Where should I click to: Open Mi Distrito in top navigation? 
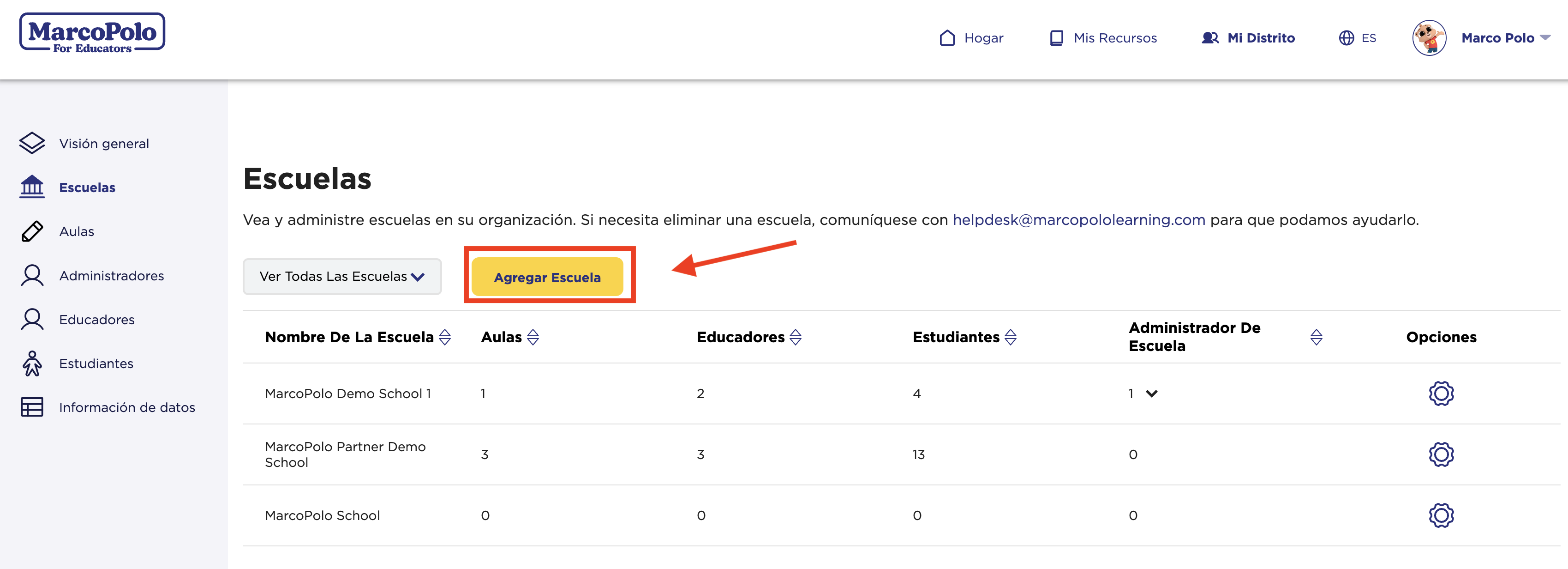click(1261, 38)
